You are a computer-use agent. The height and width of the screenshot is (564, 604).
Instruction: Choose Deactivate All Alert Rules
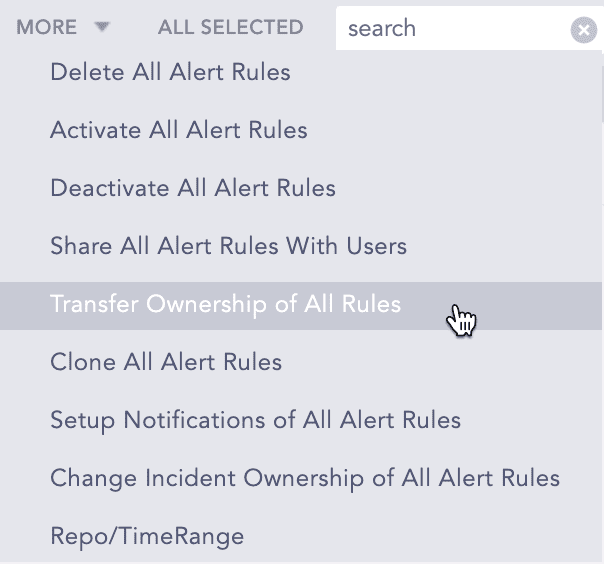tap(193, 188)
